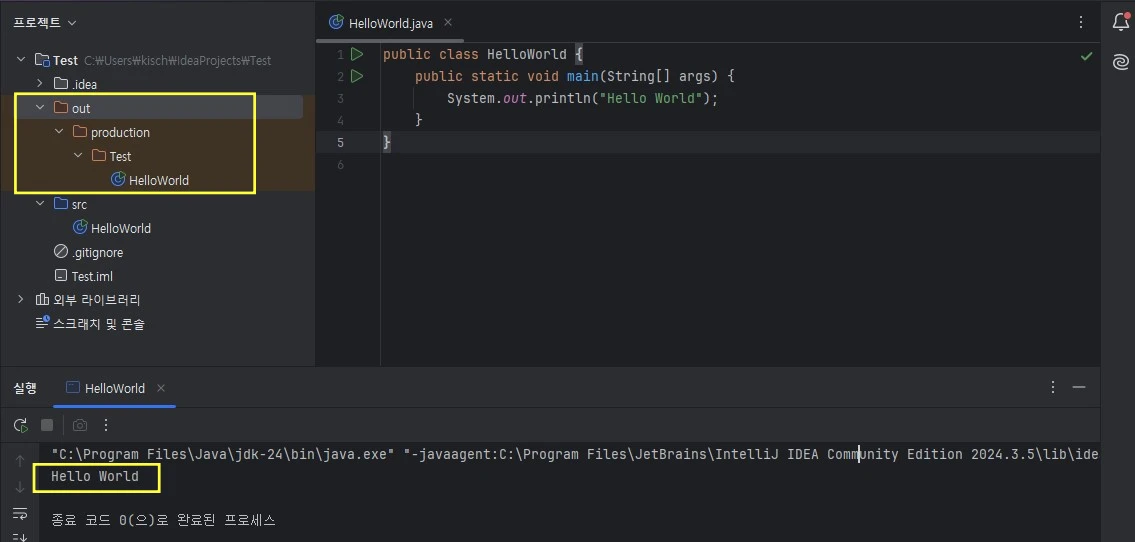Select the out folder row
This screenshot has height=542, width=1135.
158,108
